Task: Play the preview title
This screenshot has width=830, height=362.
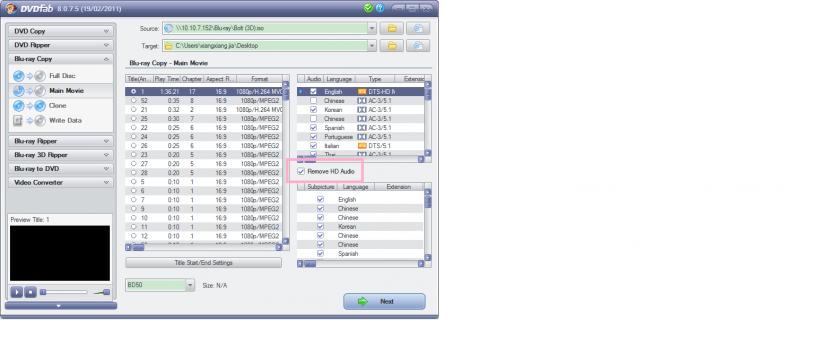Action: click(x=17, y=292)
